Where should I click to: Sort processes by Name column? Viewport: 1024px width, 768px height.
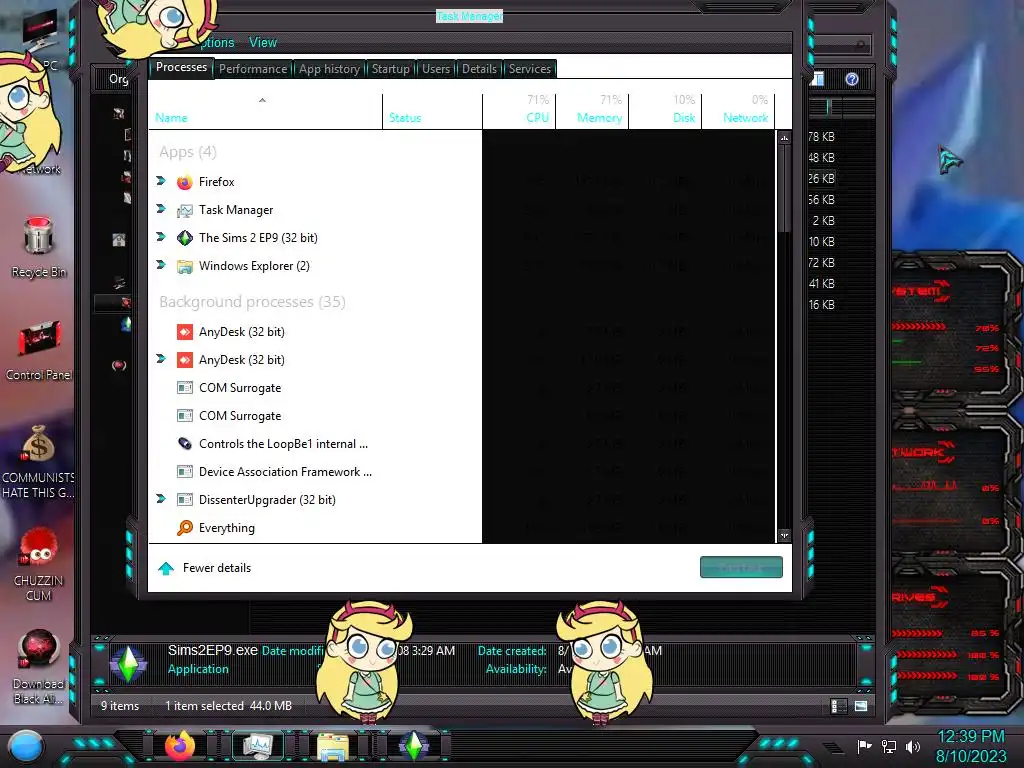pyautogui.click(x=265, y=112)
